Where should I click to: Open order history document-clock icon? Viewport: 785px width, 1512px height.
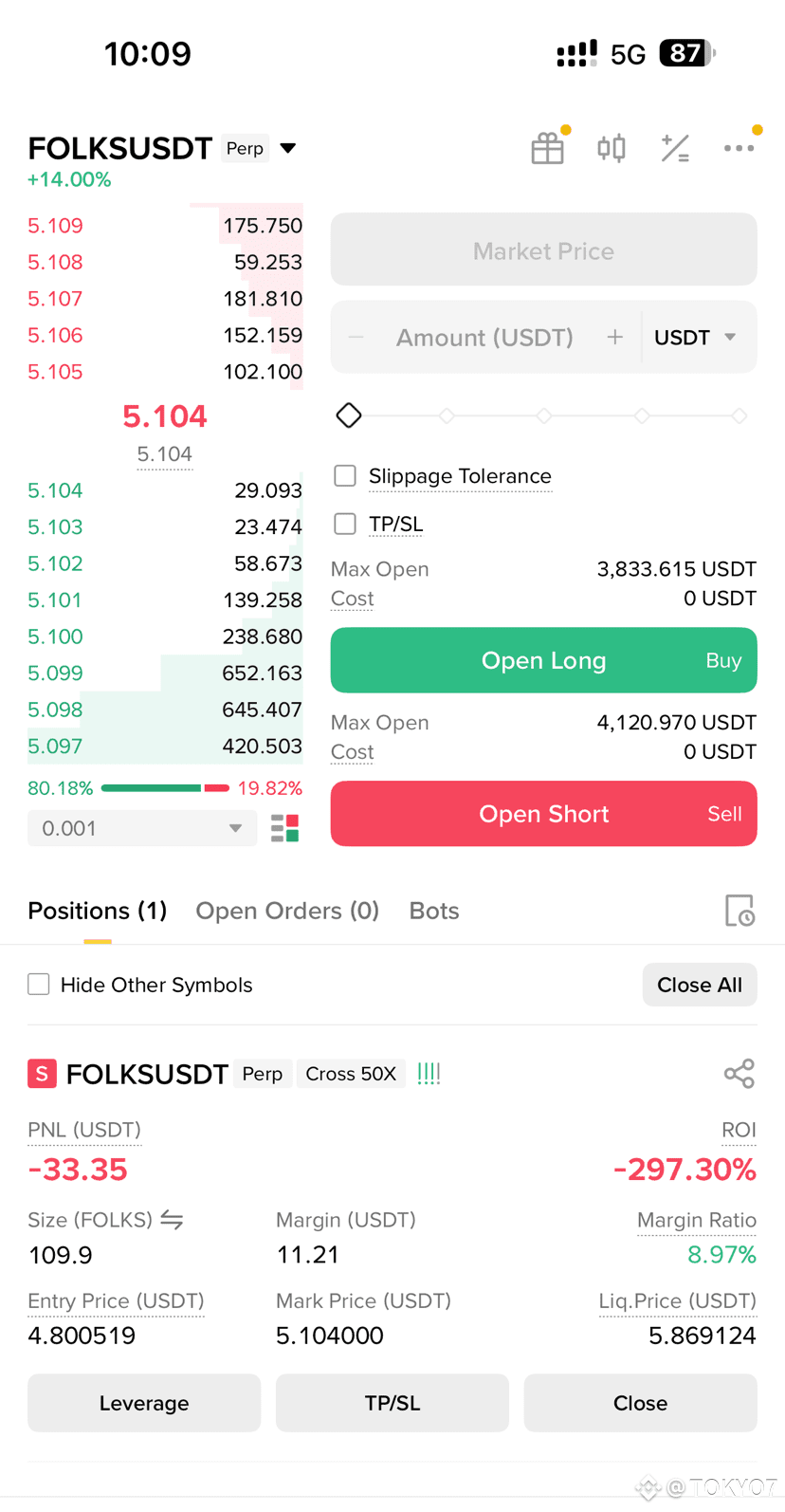tap(739, 911)
